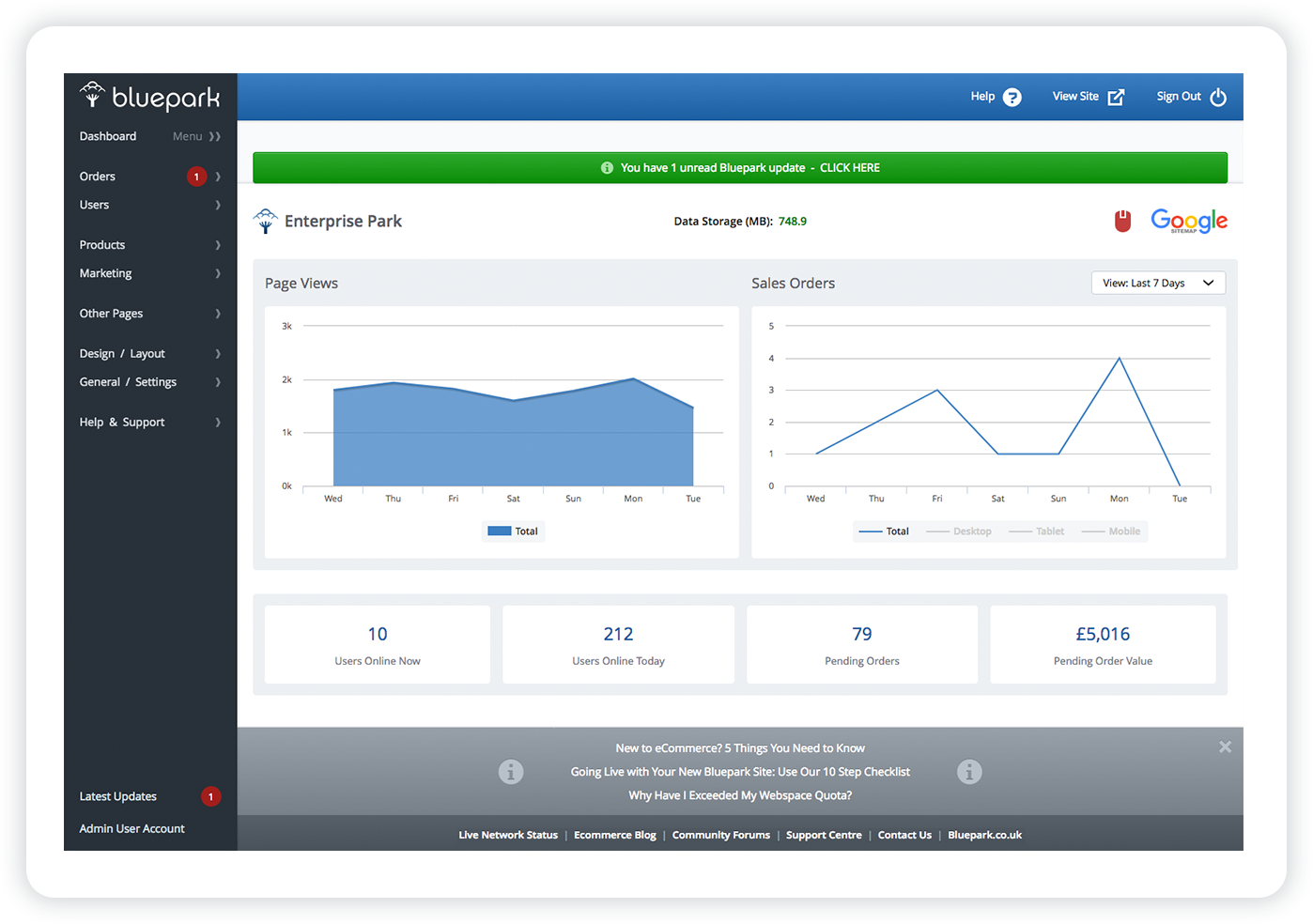Click the info icon left of footer tips
Screen dimensions: 1313x924
511,772
